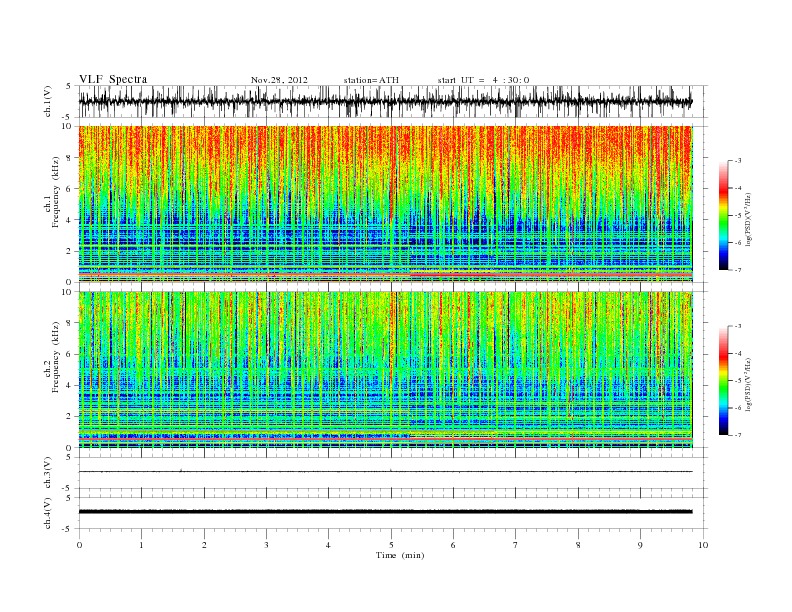Image resolution: width=792 pixels, height=612 pixels.
Task: Click the "Time (min)" axis title
Action: [x=400, y=555]
